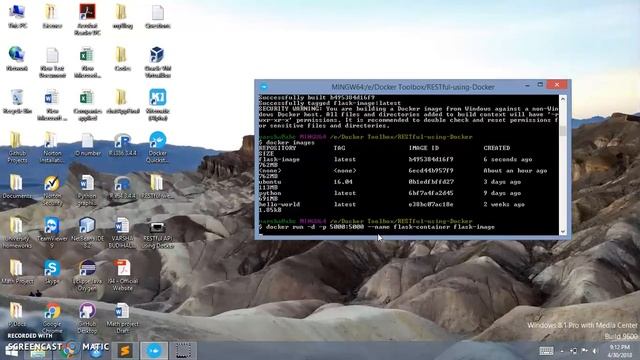640x360 pixels.
Task: Open the Network desktop icon
Action: 17,58
